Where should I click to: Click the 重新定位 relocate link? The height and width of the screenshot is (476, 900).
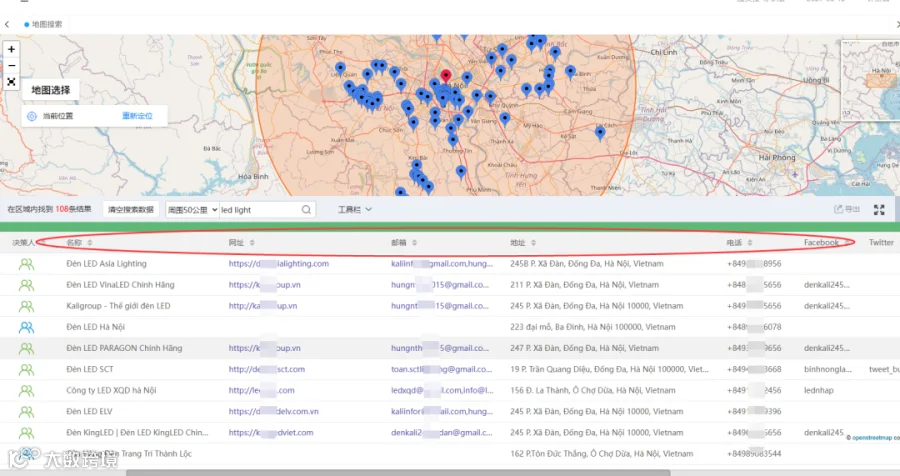(137, 116)
